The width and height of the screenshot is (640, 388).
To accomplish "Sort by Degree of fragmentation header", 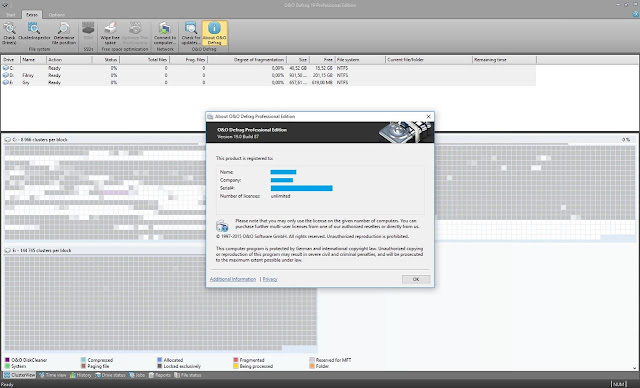I will click(x=247, y=60).
